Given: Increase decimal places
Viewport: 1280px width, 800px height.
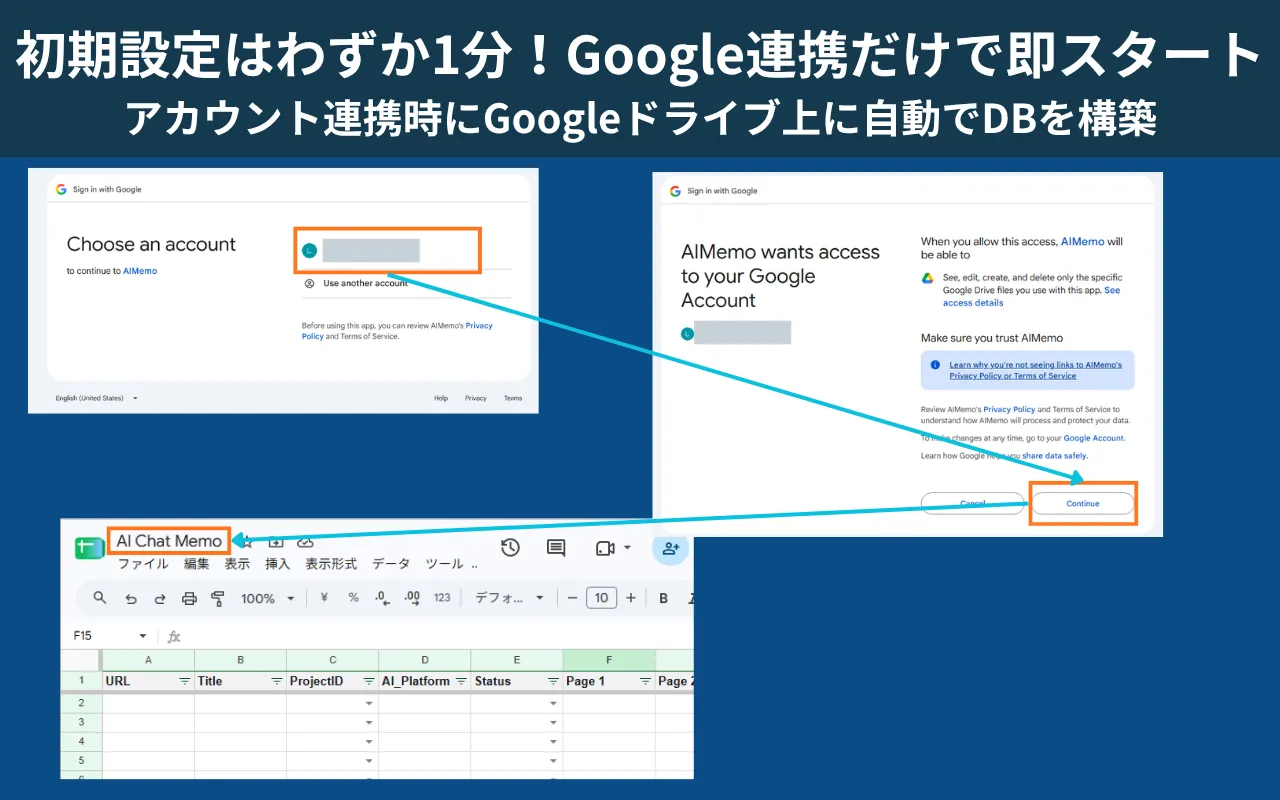Looking at the screenshot, I should click(412, 598).
